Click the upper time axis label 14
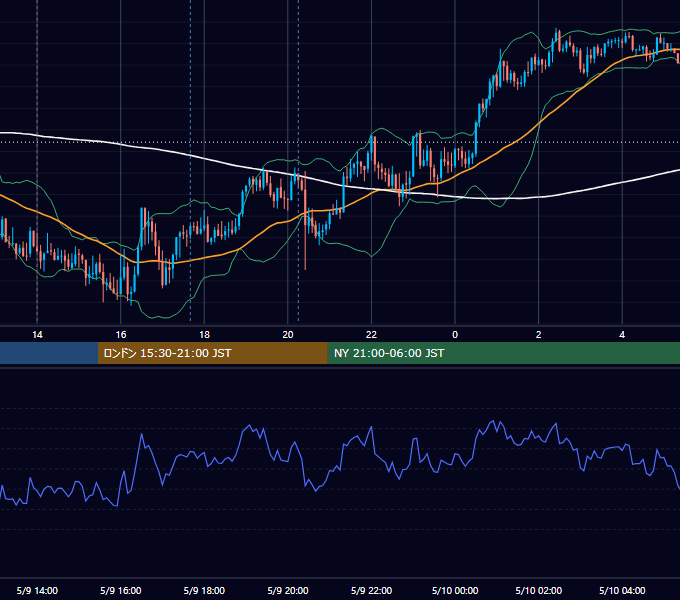Screen dimensions: 680x600 [x=37, y=335]
